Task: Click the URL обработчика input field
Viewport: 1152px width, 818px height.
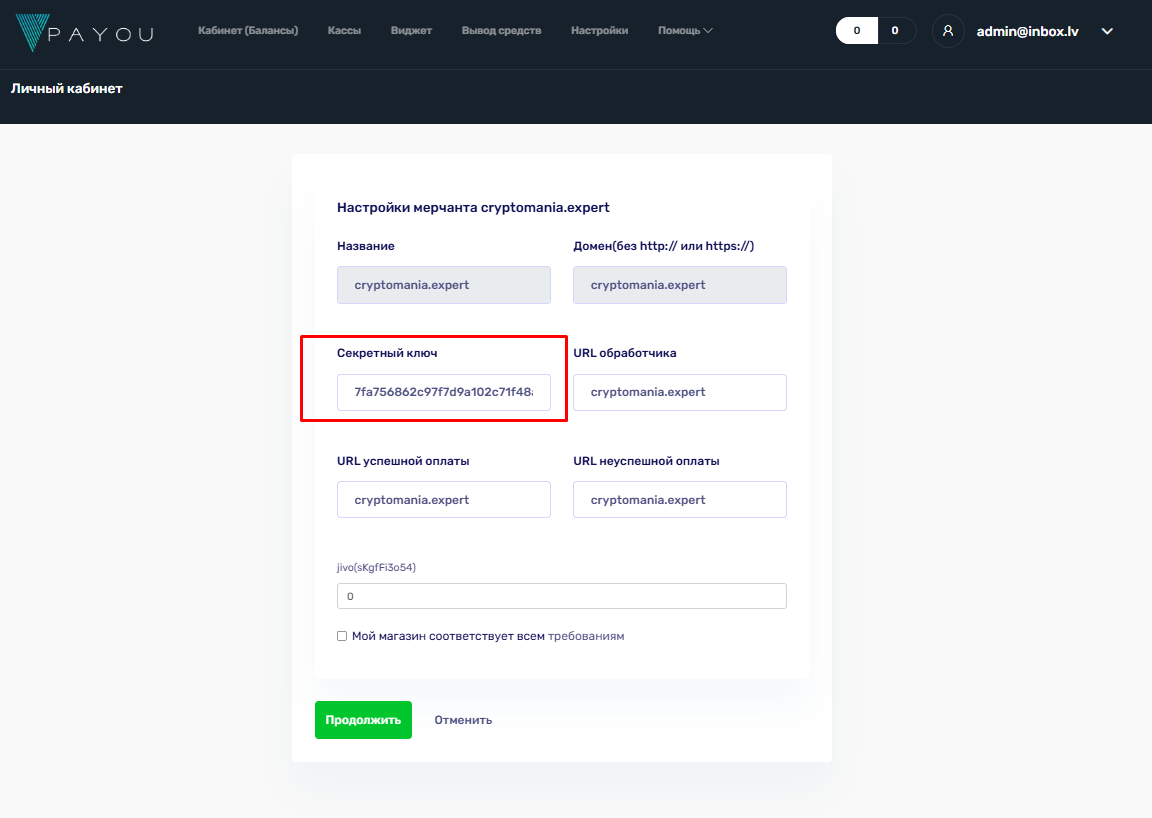Action: pos(679,392)
